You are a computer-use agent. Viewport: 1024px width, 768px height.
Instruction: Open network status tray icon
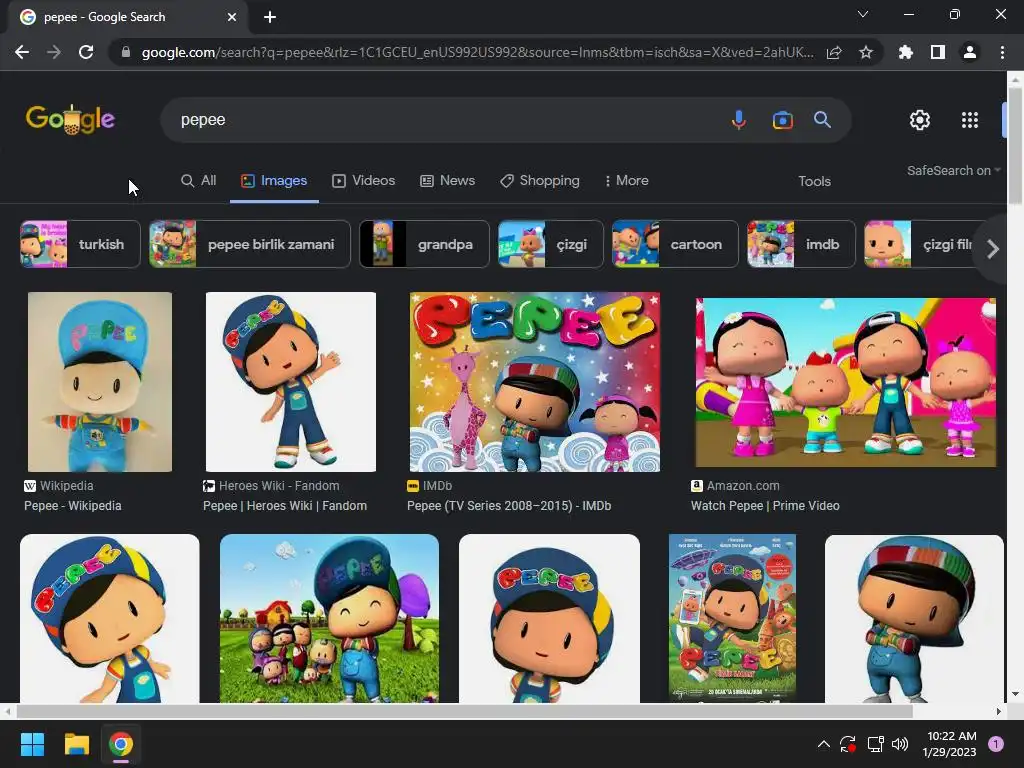[875, 744]
